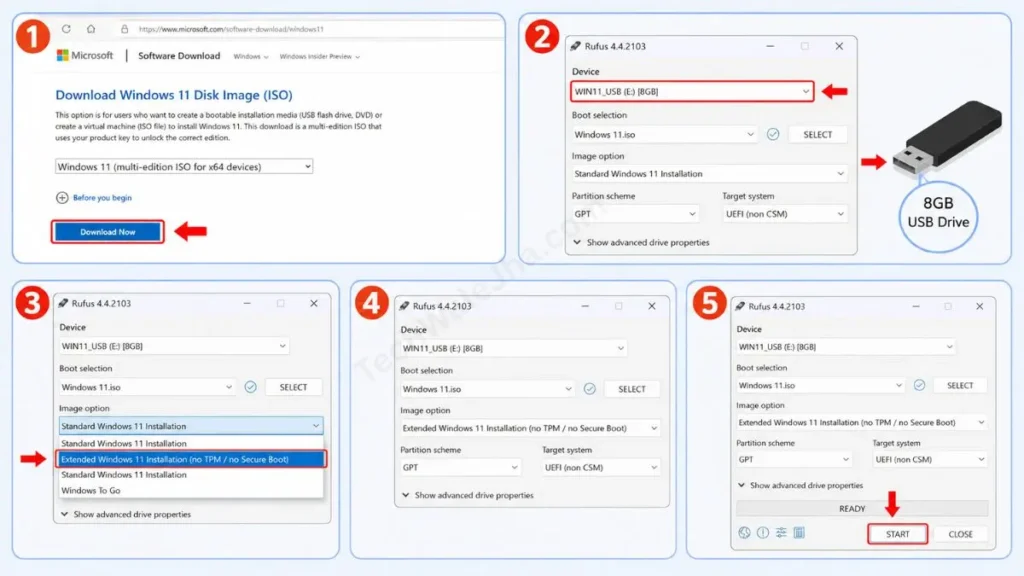Click the browser address bar URL

point(231,29)
